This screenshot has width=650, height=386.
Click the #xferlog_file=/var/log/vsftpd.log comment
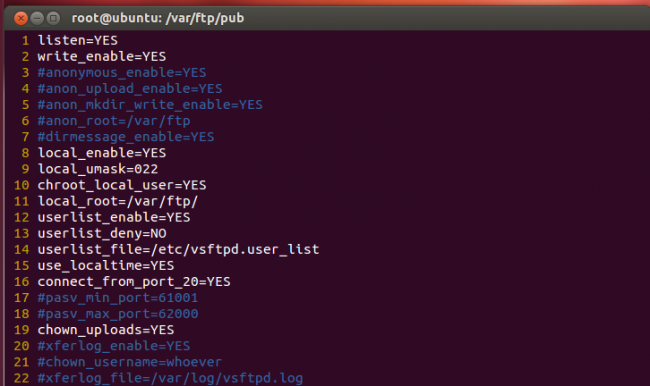point(170,379)
